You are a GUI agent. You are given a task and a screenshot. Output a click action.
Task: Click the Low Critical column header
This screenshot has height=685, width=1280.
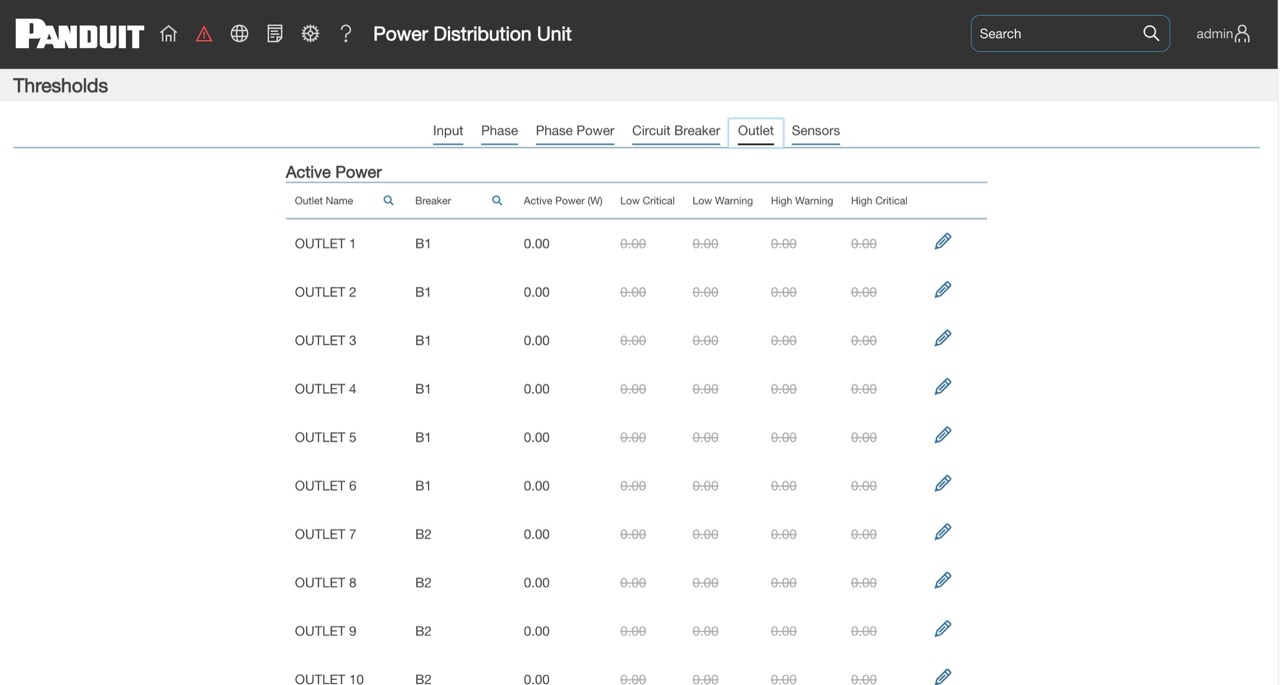click(x=647, y=201)
